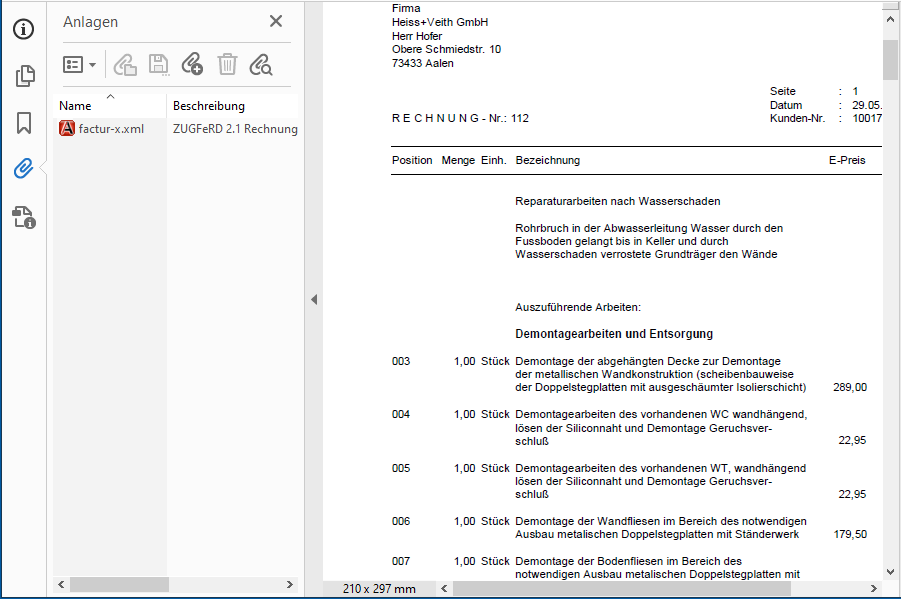Click the document's scroll down arrow
The width and height of the screenshot is (901, 599).
pyautogui.click(x=890, y=572)
